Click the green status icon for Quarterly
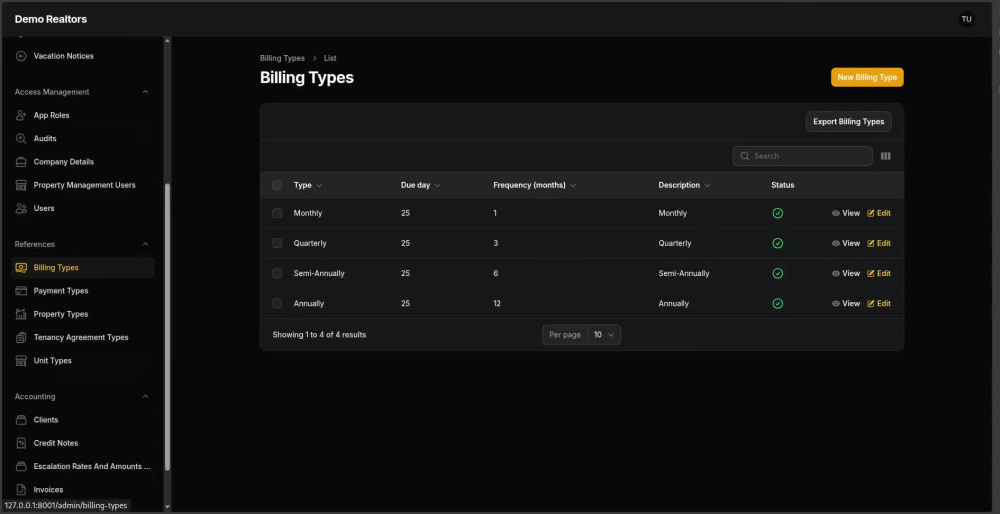The image size is (1000, 514). (x=777, y=243)
